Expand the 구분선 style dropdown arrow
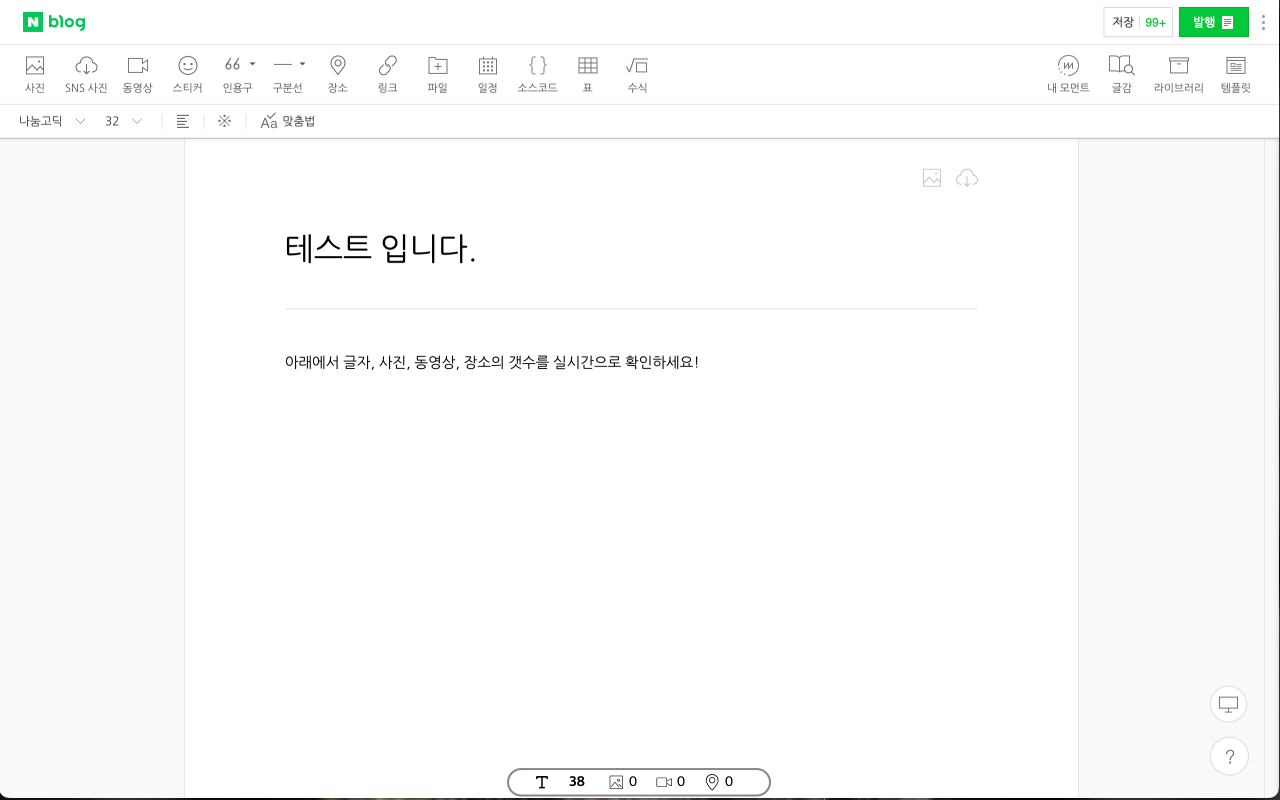This screenshot has width=1280, height=800. 302,64
